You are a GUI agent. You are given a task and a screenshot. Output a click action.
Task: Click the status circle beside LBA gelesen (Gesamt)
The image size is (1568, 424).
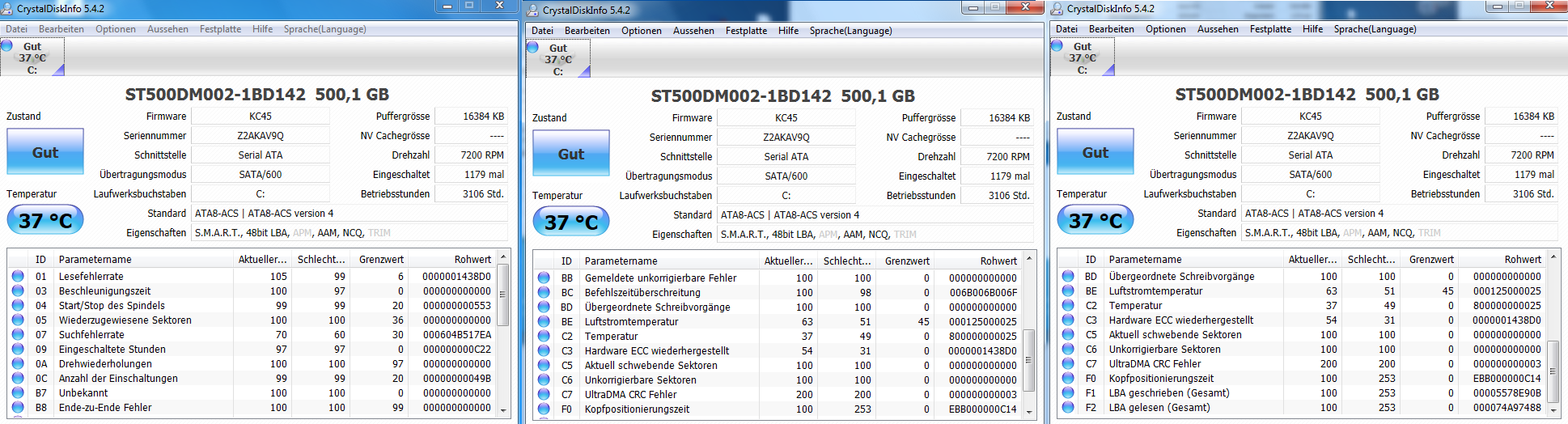(x=1068, y=407)
